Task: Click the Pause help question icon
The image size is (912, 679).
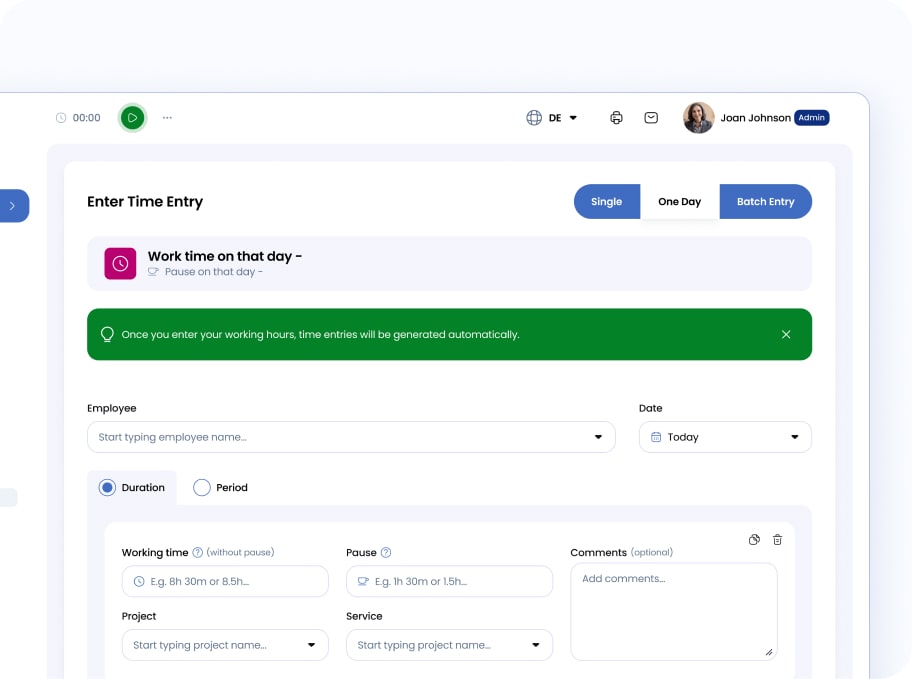Action: point(386,553)
